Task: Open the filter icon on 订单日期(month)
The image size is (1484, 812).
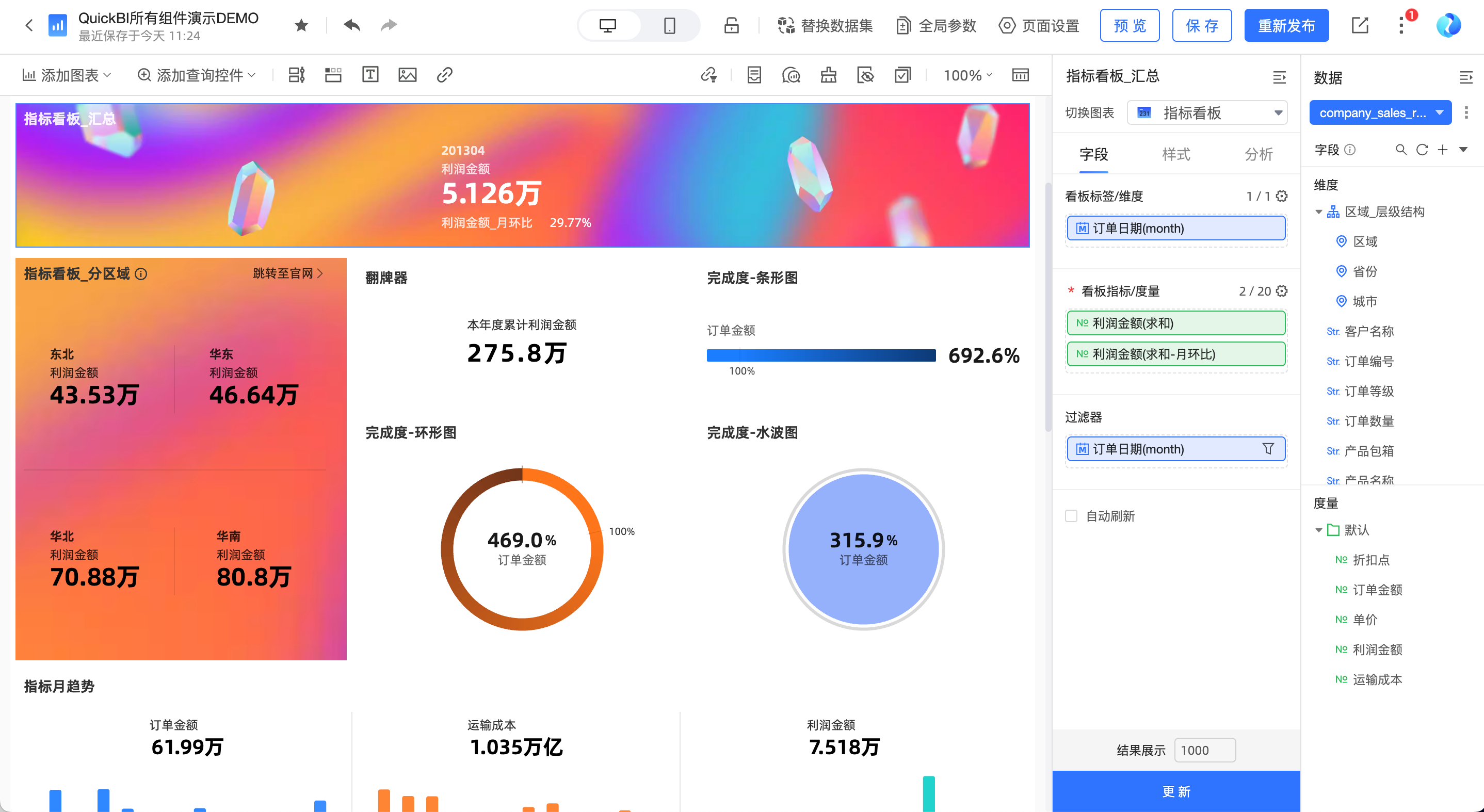Action: (1268, 449)
